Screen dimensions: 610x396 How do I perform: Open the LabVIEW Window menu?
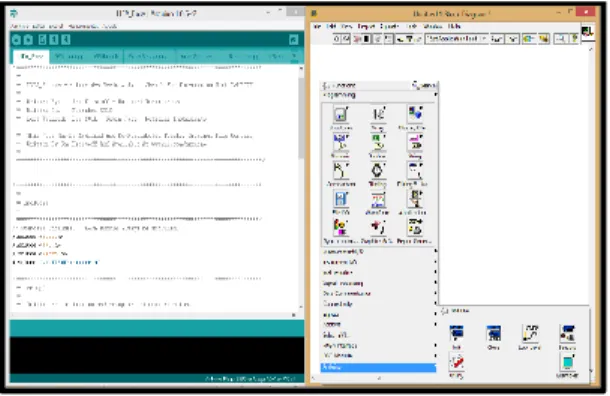tap(433, 26)
